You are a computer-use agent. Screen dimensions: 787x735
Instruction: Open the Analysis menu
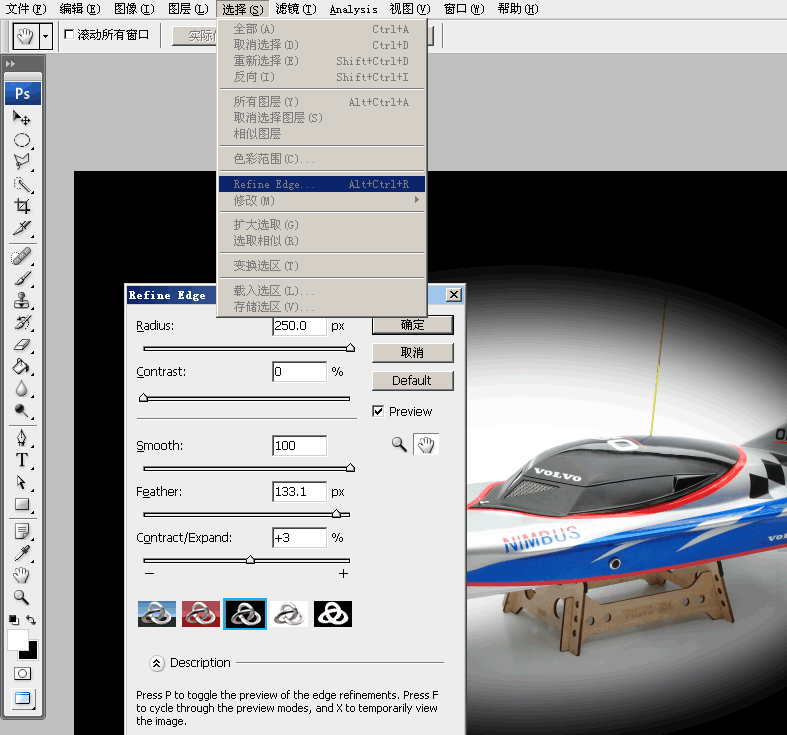click(x=353, y=9)
